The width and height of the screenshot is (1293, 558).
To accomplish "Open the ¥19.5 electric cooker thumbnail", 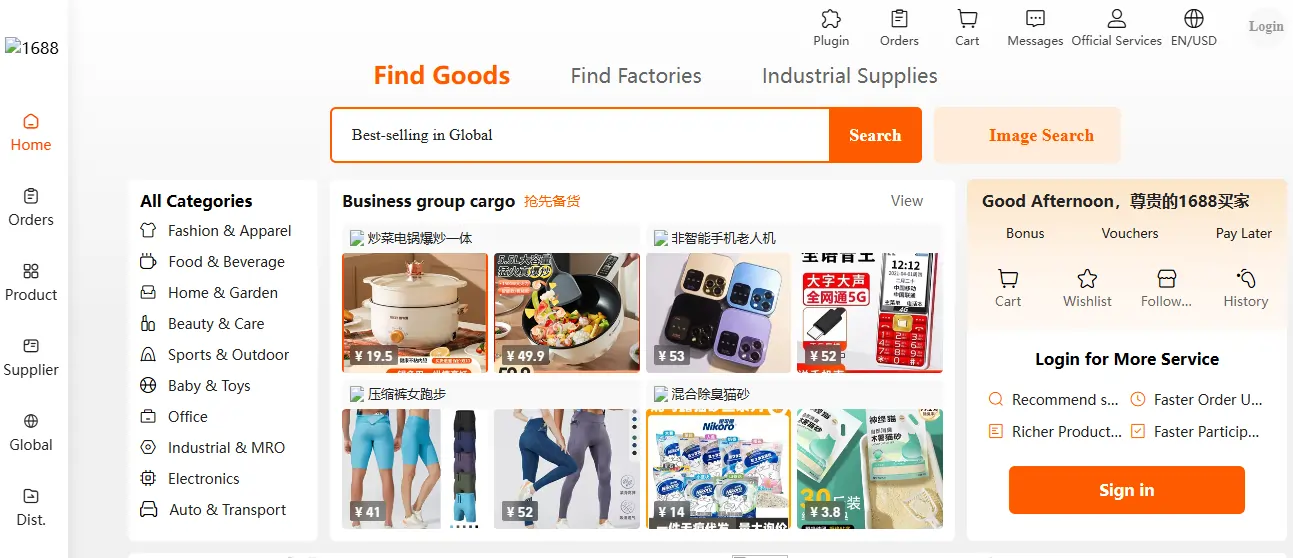I will [415, 312].
